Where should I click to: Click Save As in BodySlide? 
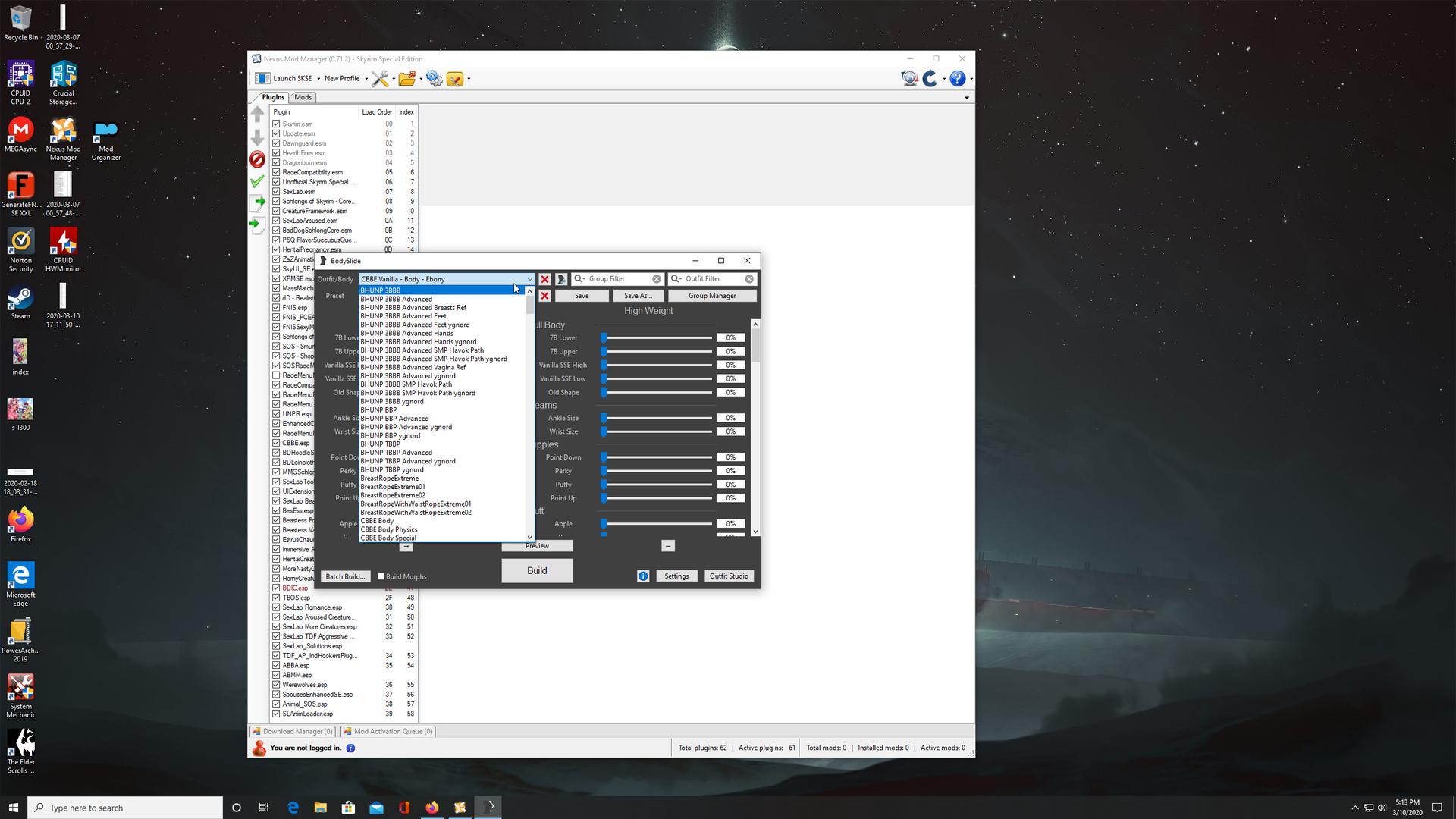[x=638, y=296]
